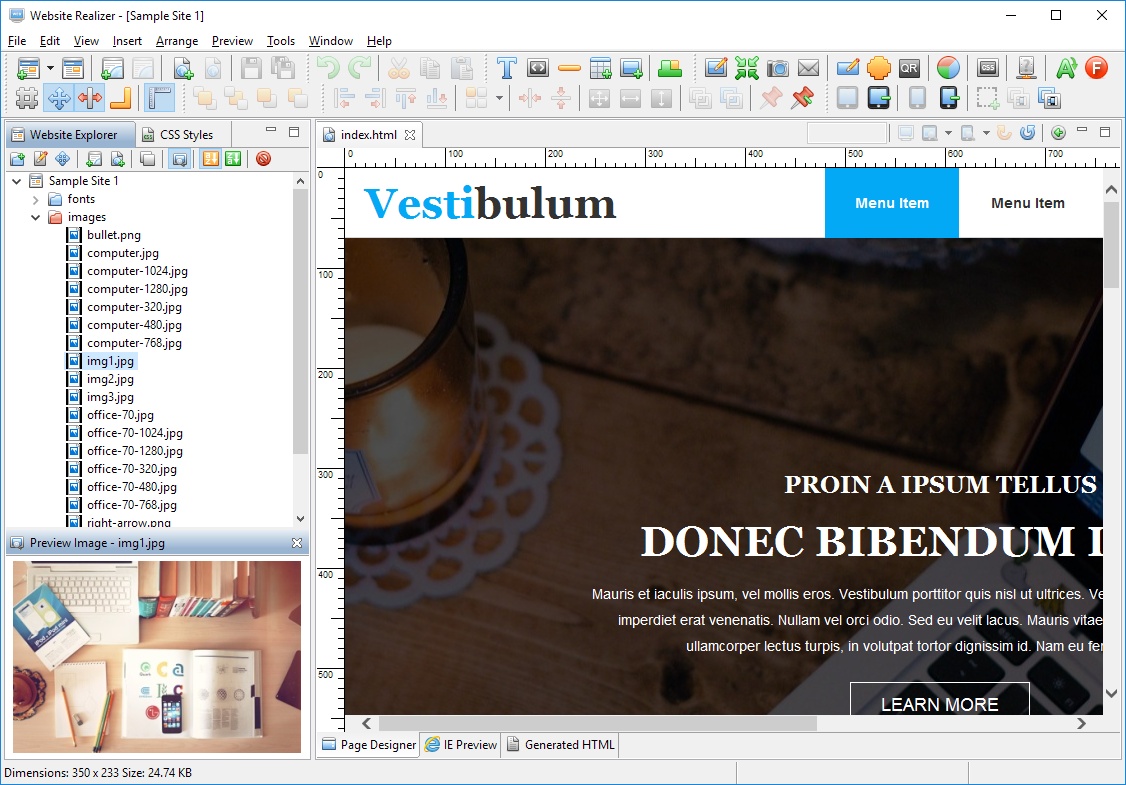Open the Arrange menu
The image size is (1126, 785).
coord(177,41)
